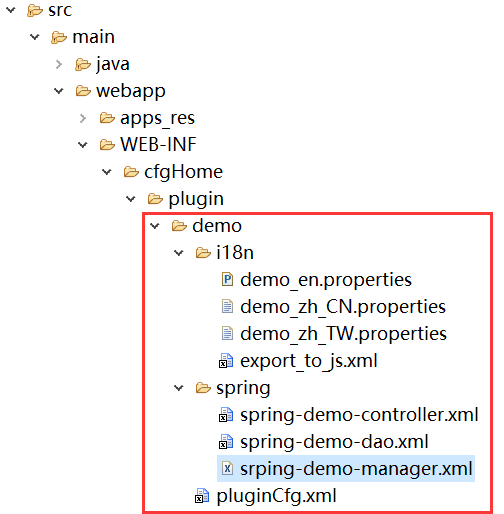Select the demo_zh_TW.properties file name
Image resolution: width=504 pixels, height=514 pixels.
(x=343, y=334)
